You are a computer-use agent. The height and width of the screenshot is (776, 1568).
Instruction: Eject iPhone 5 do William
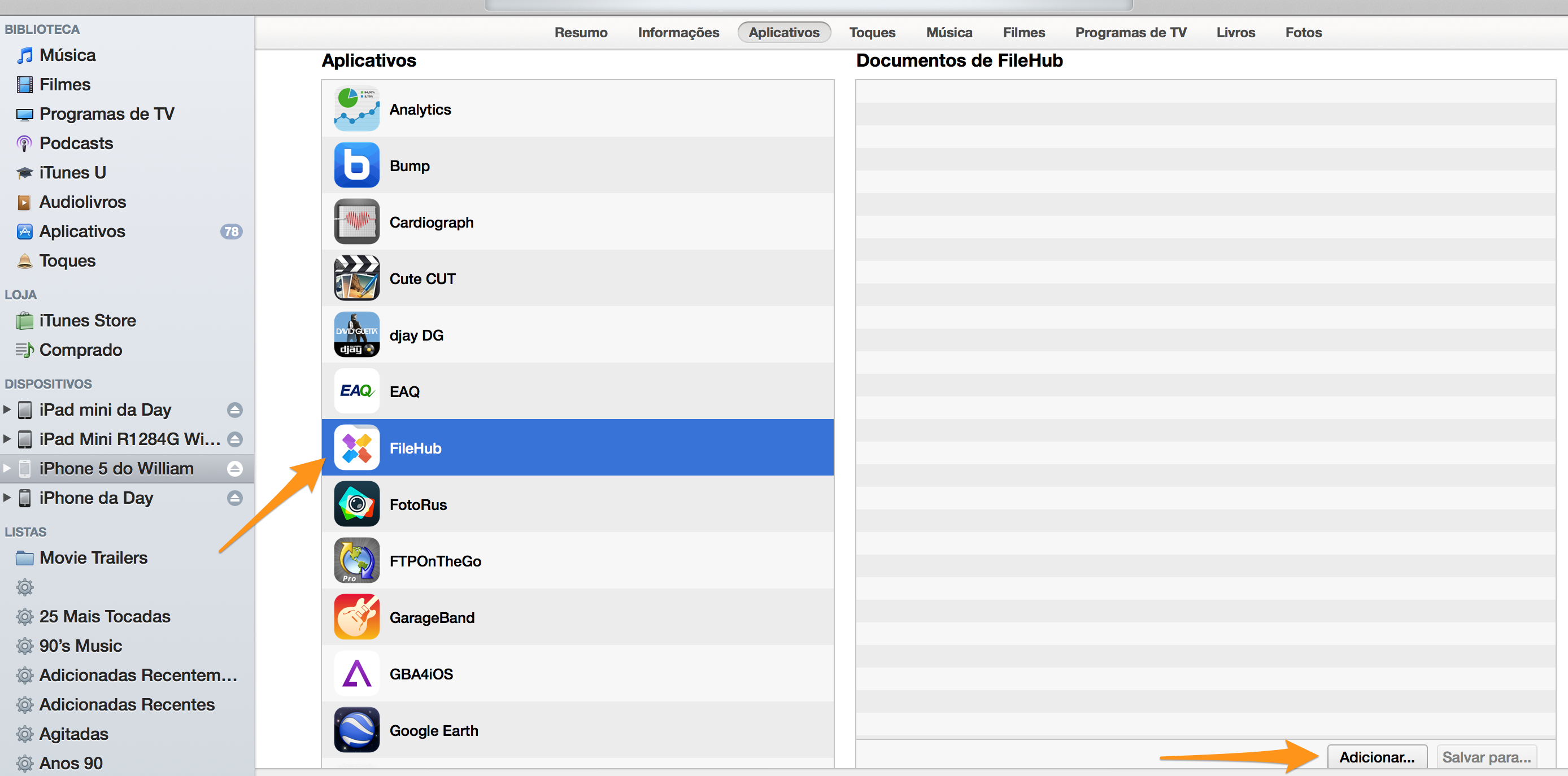[235, 469]
